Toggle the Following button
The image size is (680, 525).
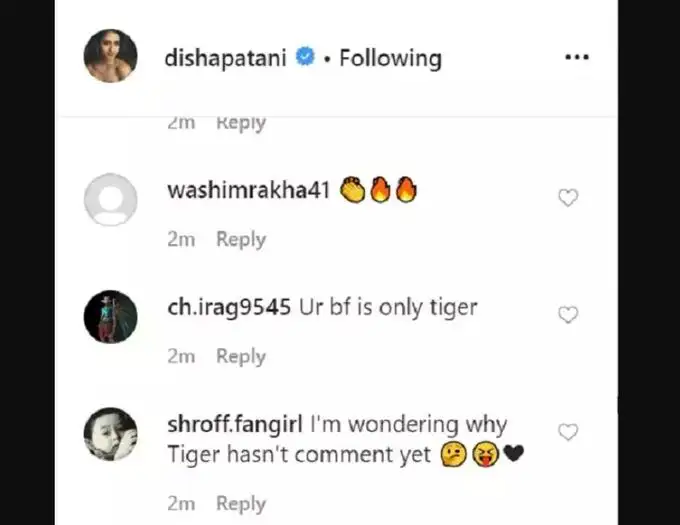390,58
